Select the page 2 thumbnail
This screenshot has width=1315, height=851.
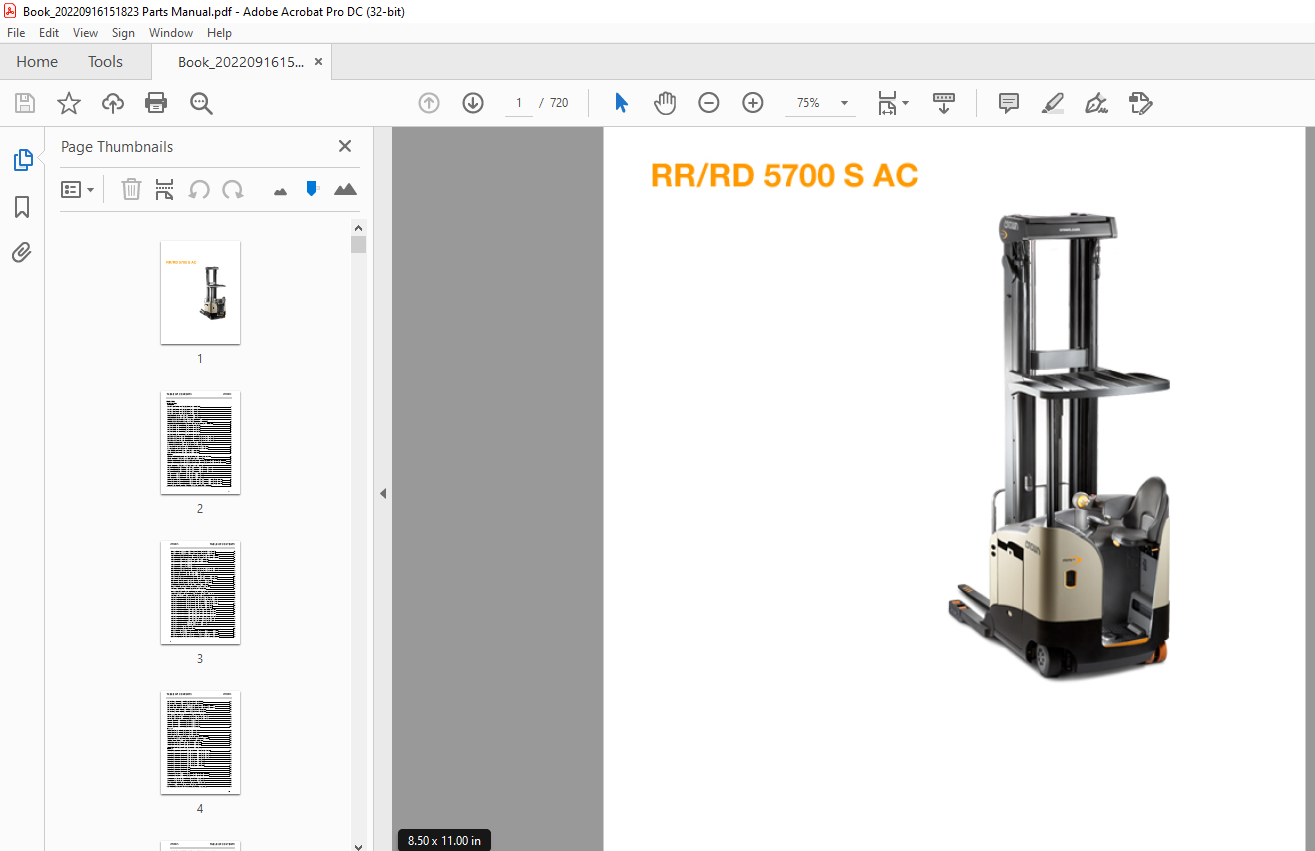click(x=200, y=442)
